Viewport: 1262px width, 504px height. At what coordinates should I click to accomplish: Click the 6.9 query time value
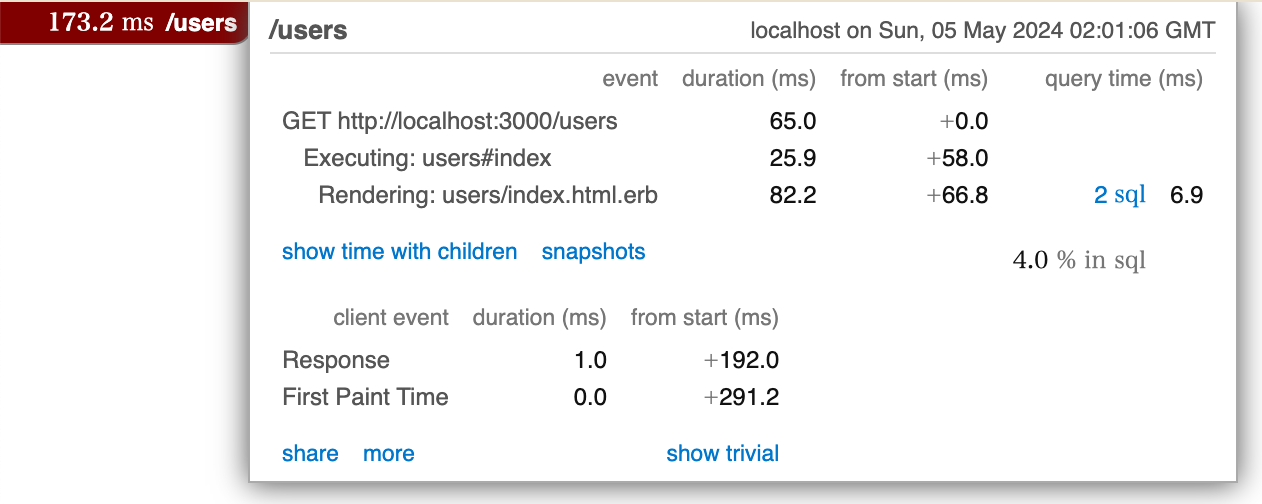tap(1186, 195)
